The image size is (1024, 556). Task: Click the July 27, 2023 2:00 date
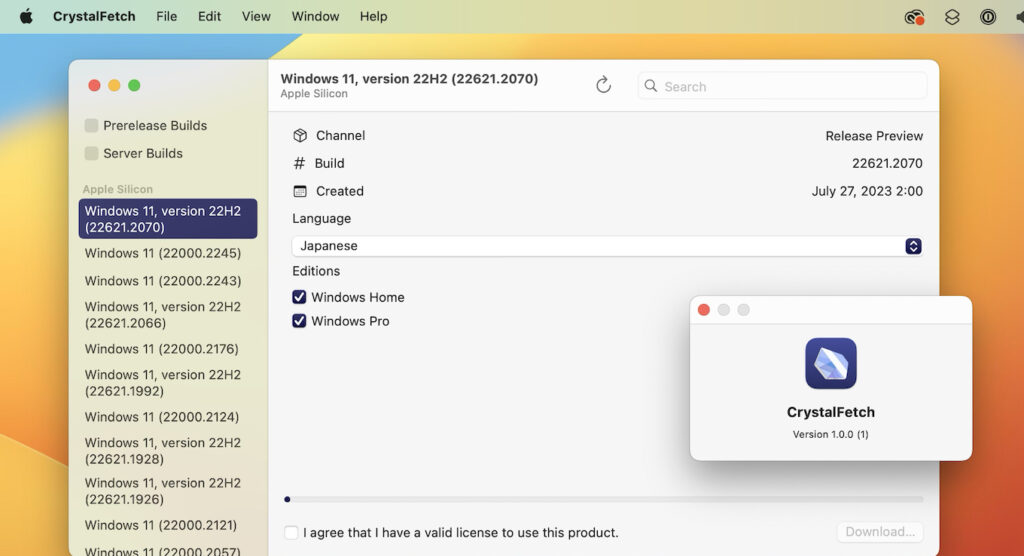867,191
